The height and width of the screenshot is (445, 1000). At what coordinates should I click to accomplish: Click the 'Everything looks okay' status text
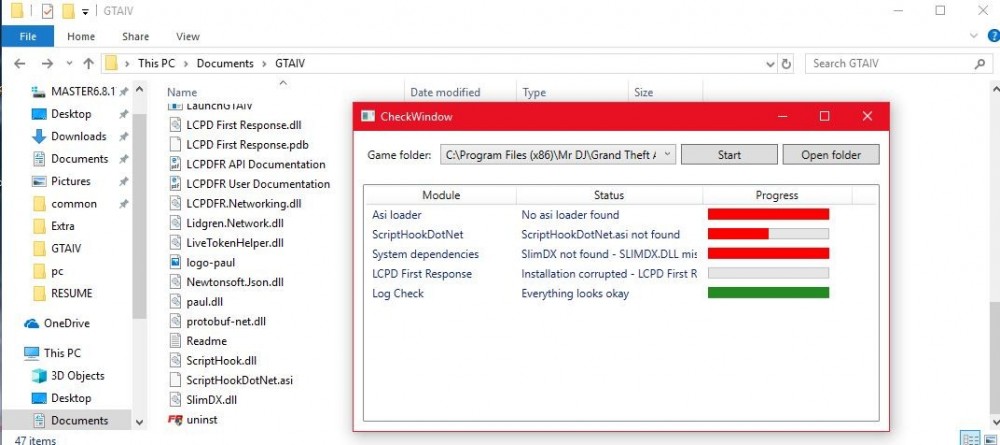575,294
